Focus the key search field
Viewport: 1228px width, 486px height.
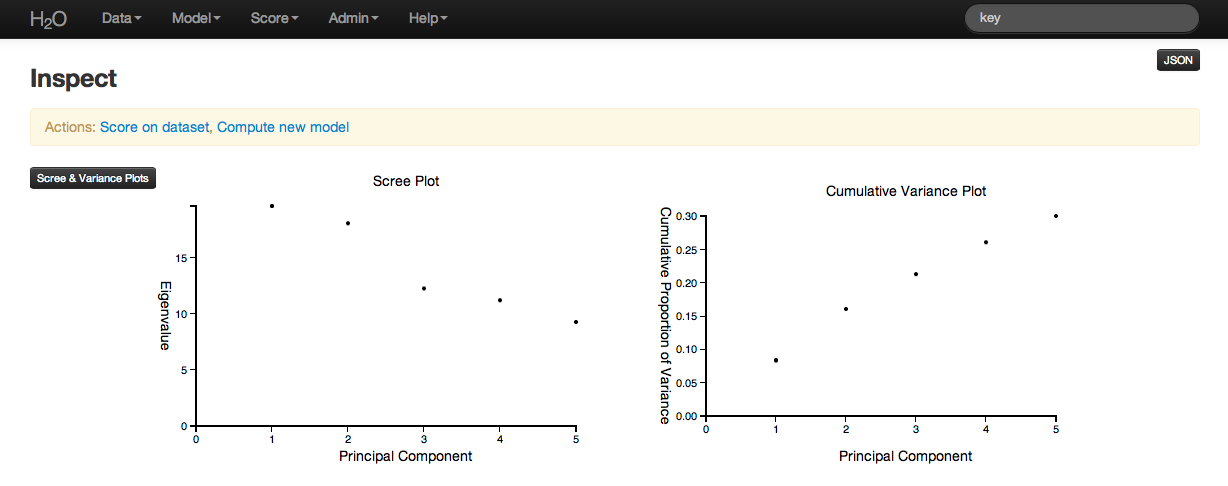pos(1080,18)
